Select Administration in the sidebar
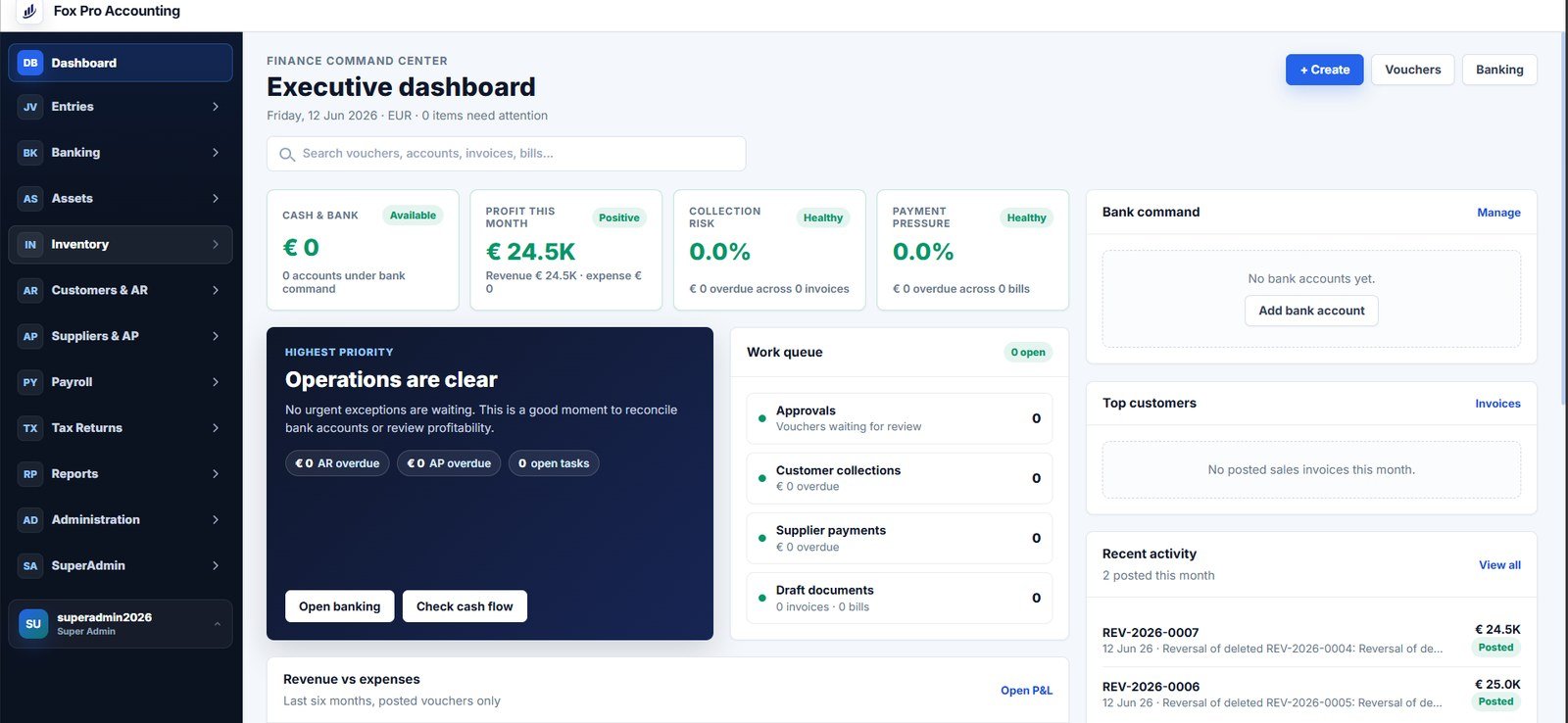This screenshot has width=1568, height=723. coord(121,520)
